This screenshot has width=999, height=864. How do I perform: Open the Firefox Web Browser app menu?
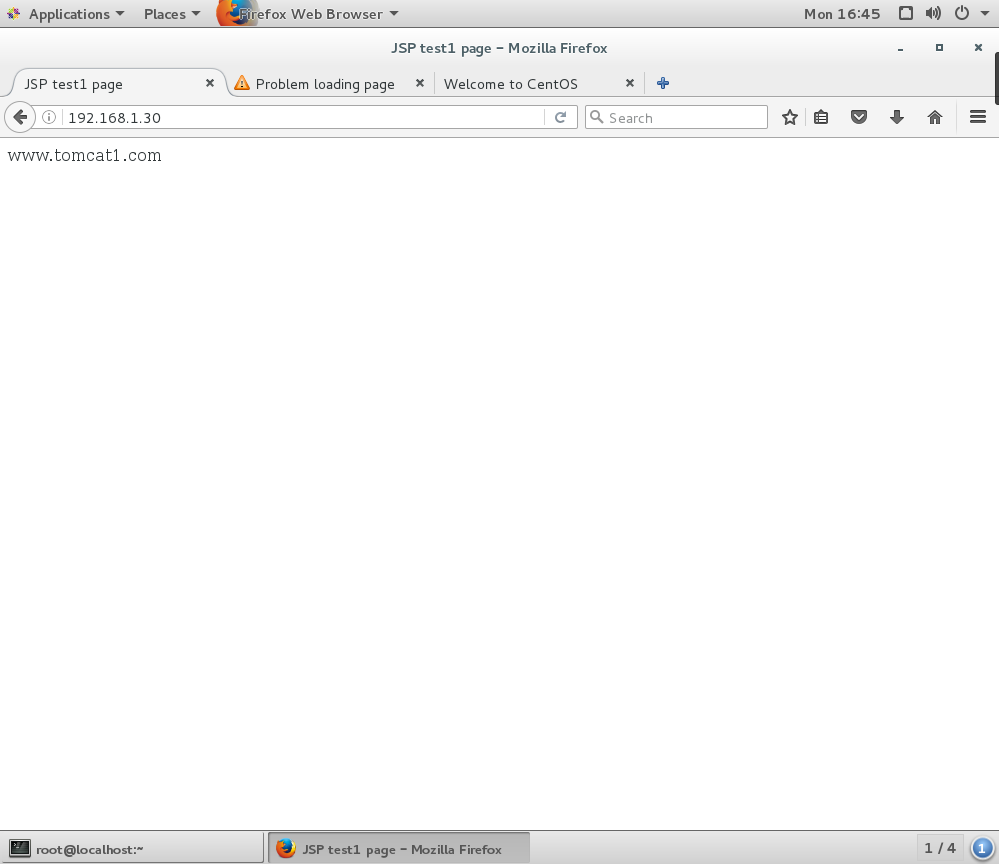pyautogui.click(x=308, y=13)
